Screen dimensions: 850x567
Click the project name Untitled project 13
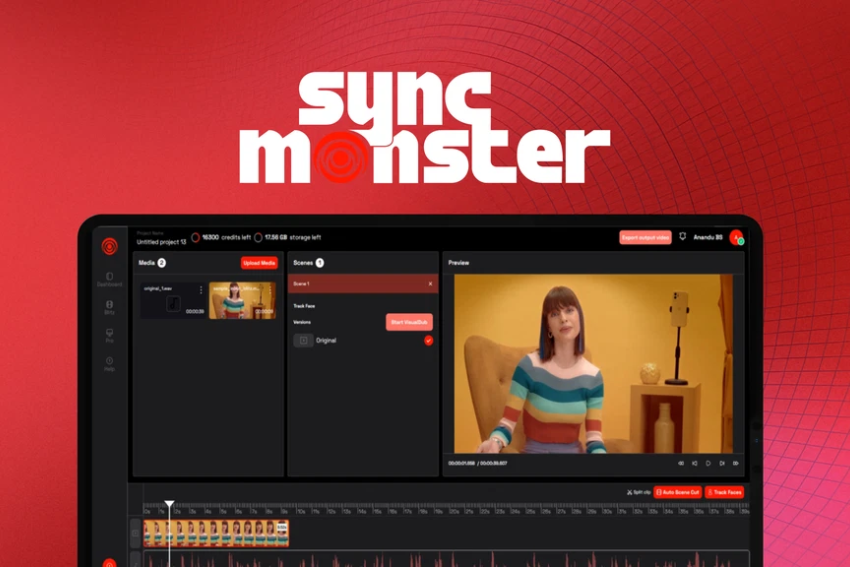162,242
